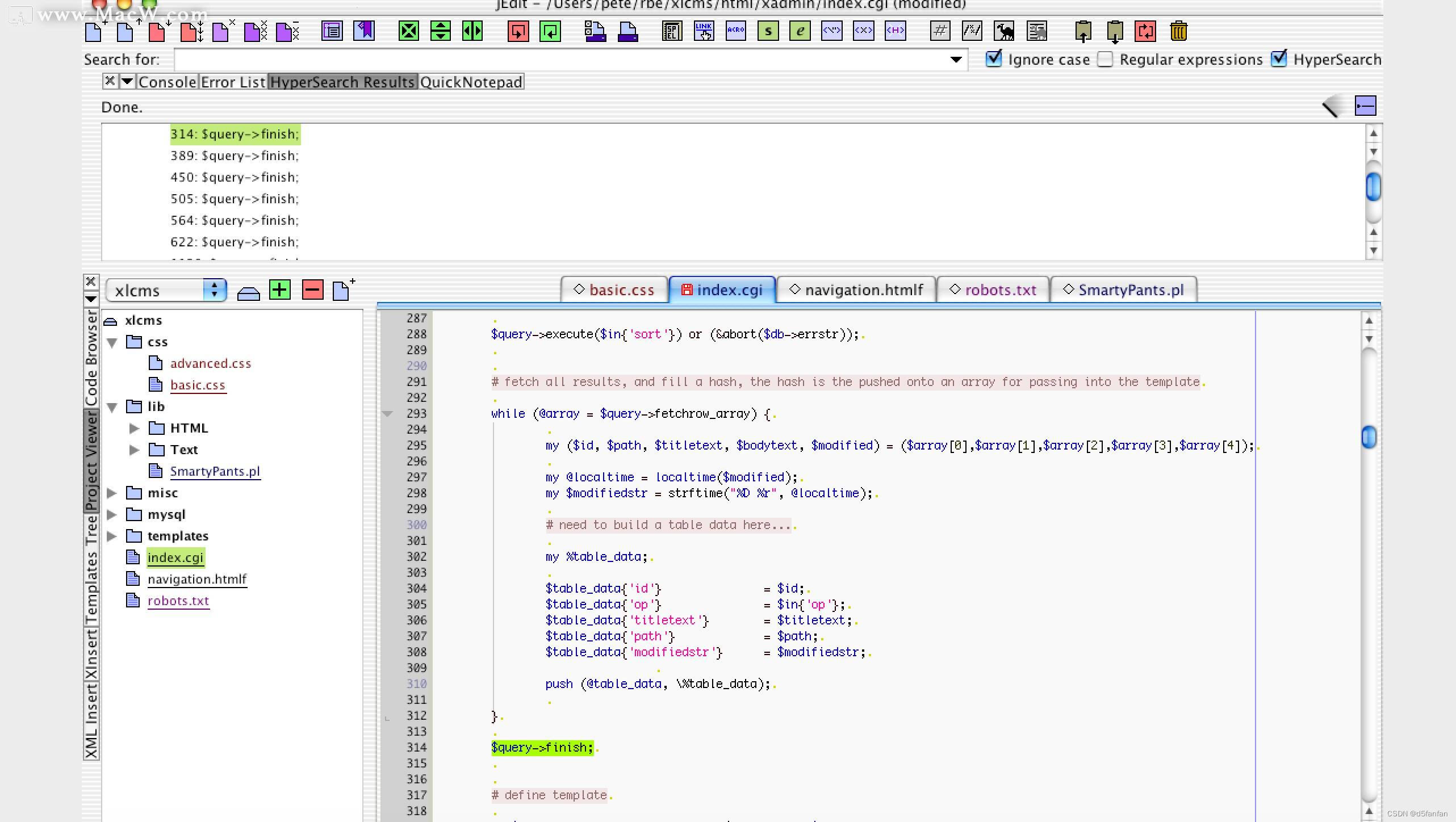
Task: Click the red undo arrow icon
Action: pyautogui.click(x=519, y=32)
